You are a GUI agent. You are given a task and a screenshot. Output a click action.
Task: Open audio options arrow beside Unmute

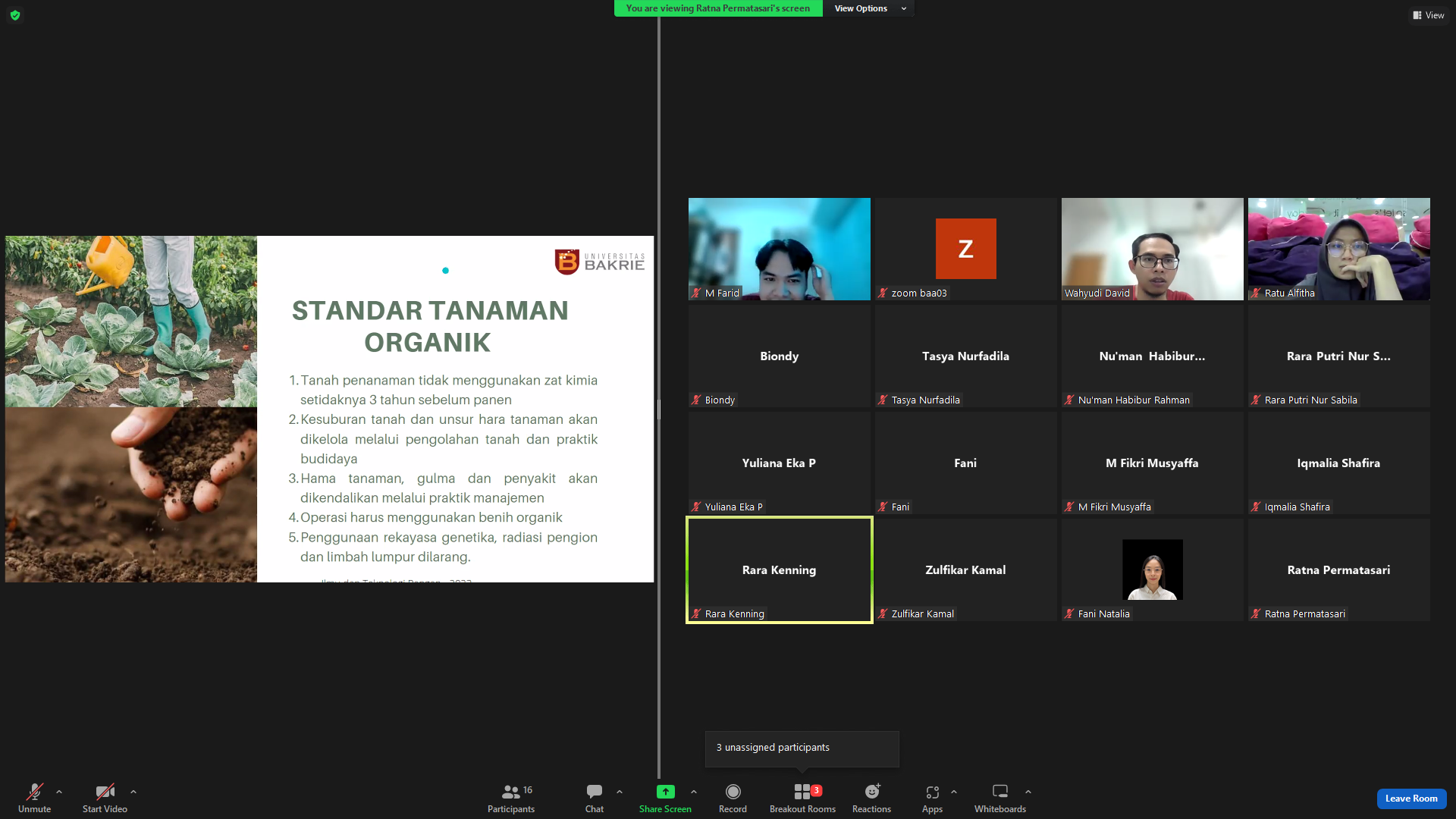point(59,792)
